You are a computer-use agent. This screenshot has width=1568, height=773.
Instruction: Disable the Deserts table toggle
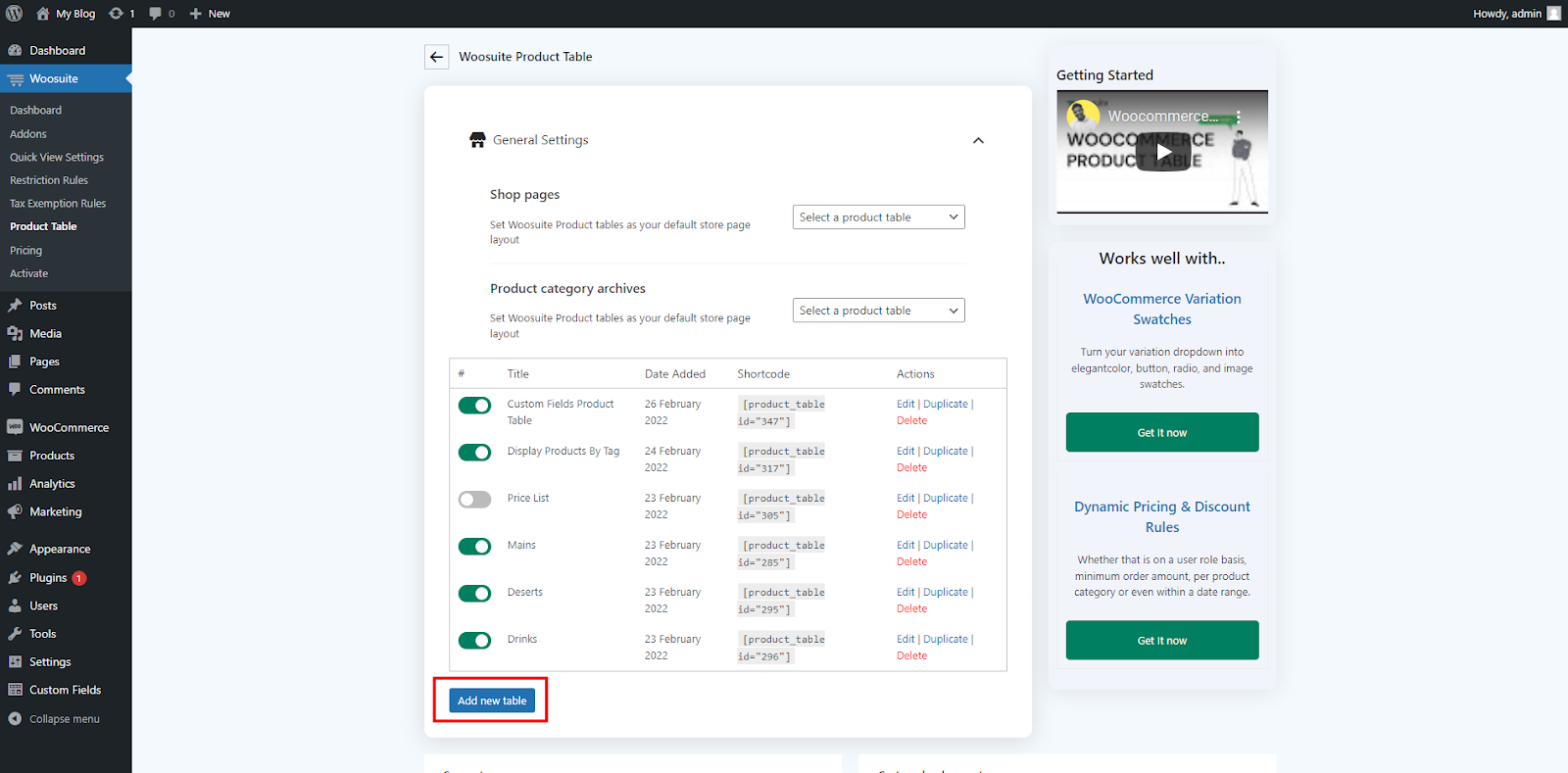coord(475,594)
